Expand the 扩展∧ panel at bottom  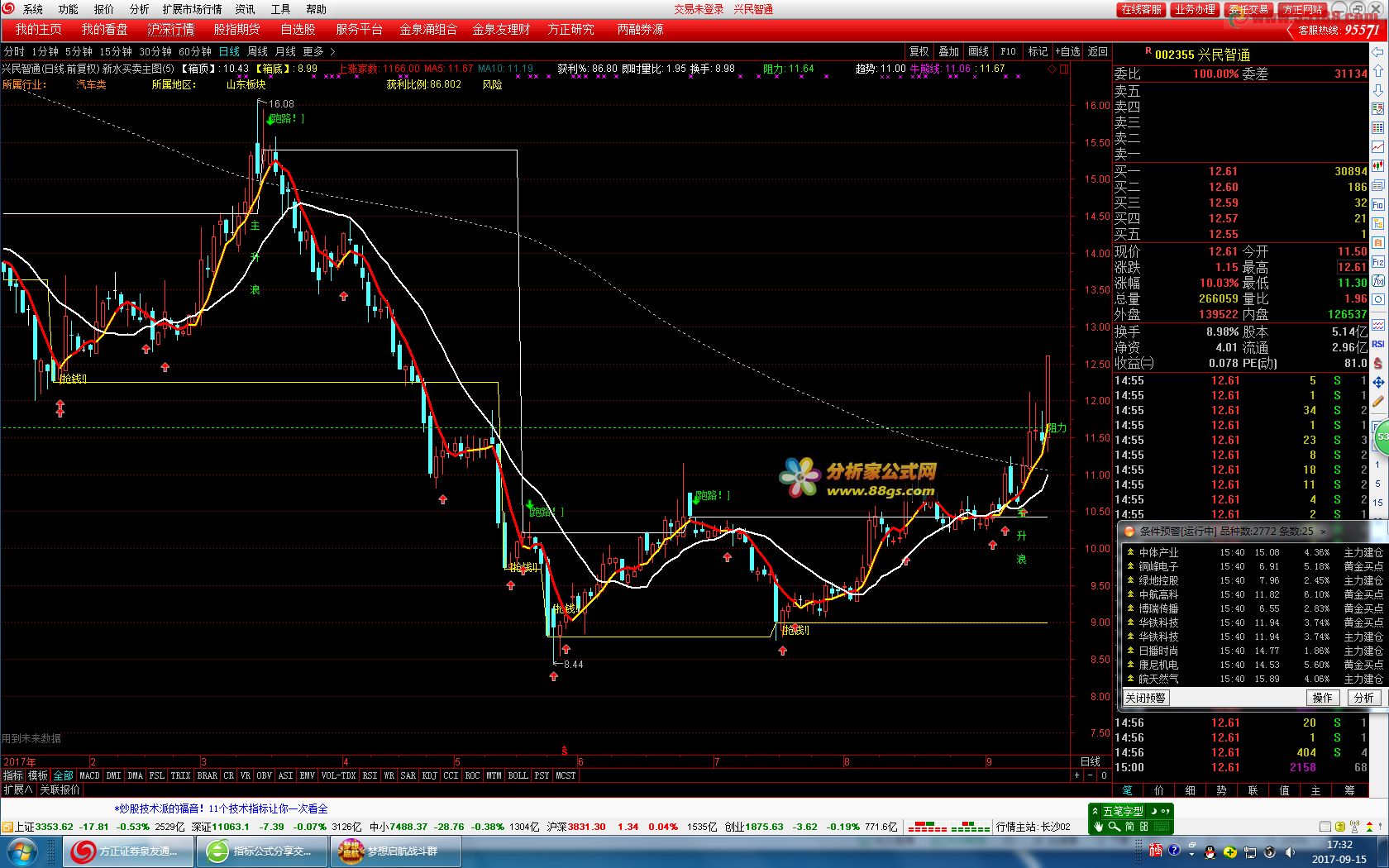point(17,789)
